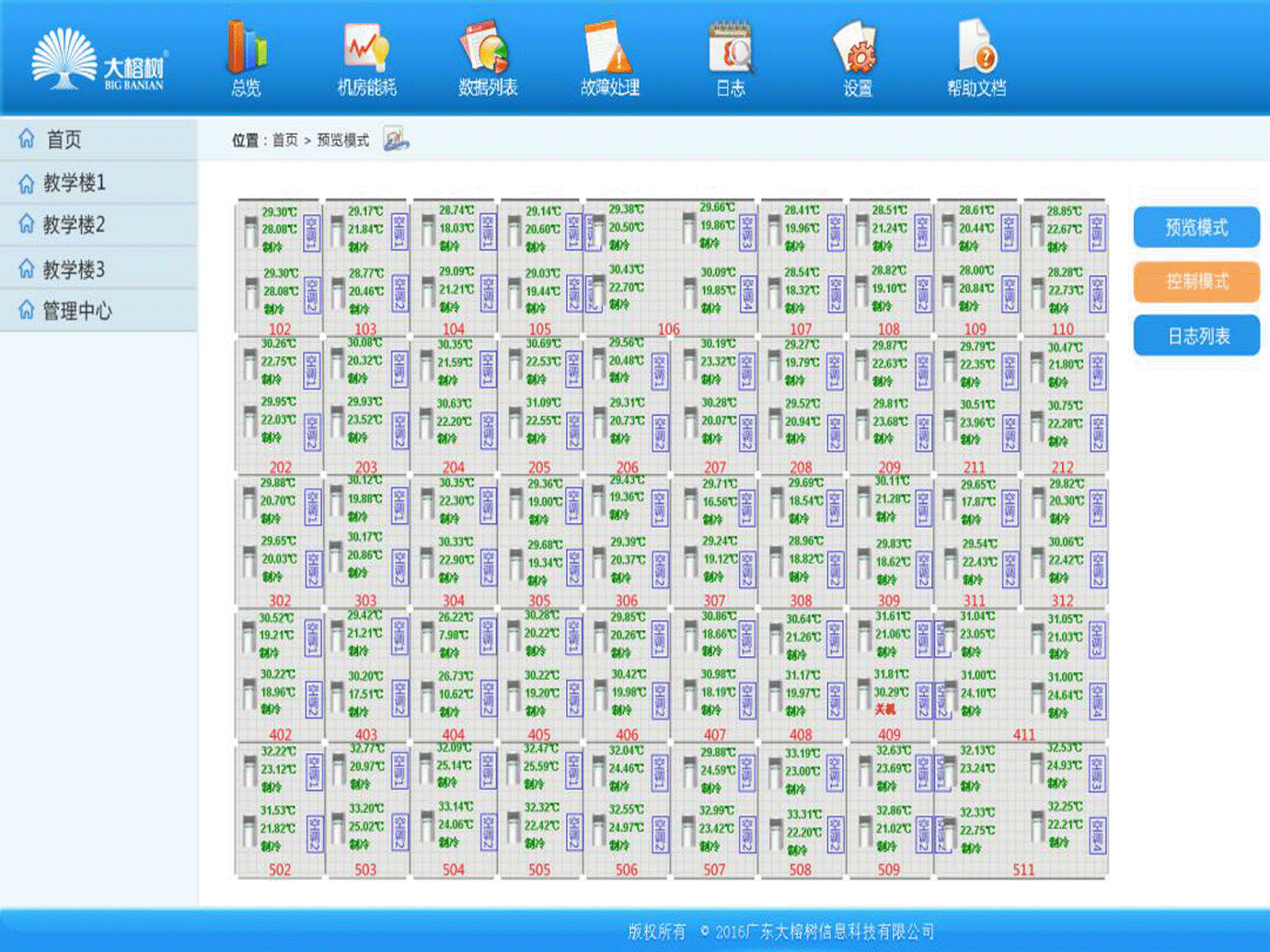Select air conditioner 1 icon in room 302

249,503
